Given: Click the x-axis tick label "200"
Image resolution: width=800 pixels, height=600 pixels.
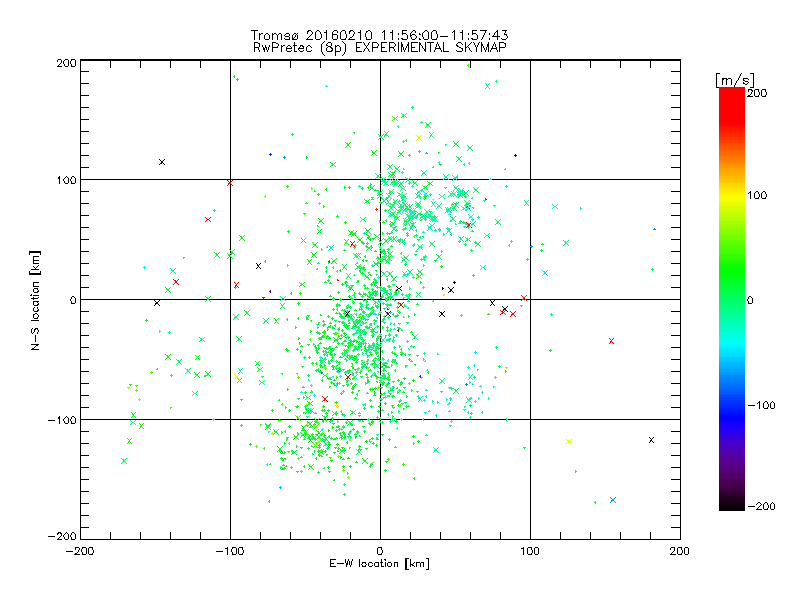Looking at the screenshot, I should (x=680, y=551).
